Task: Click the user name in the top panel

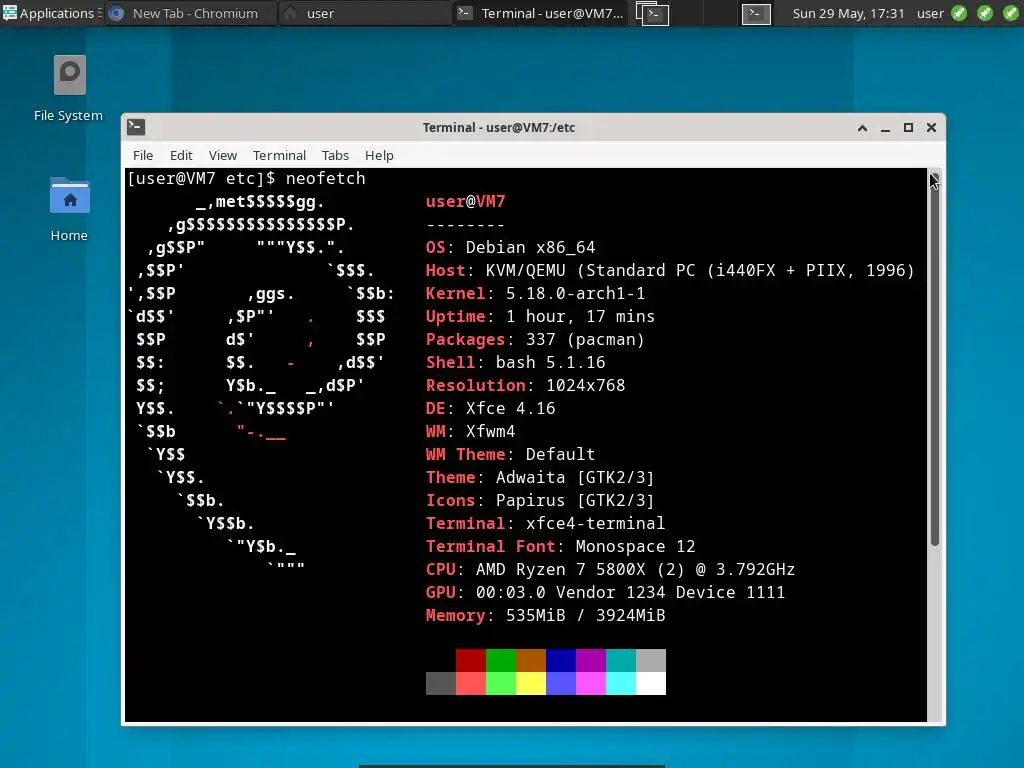Action: pyautogui.click(x=930, y=13)
